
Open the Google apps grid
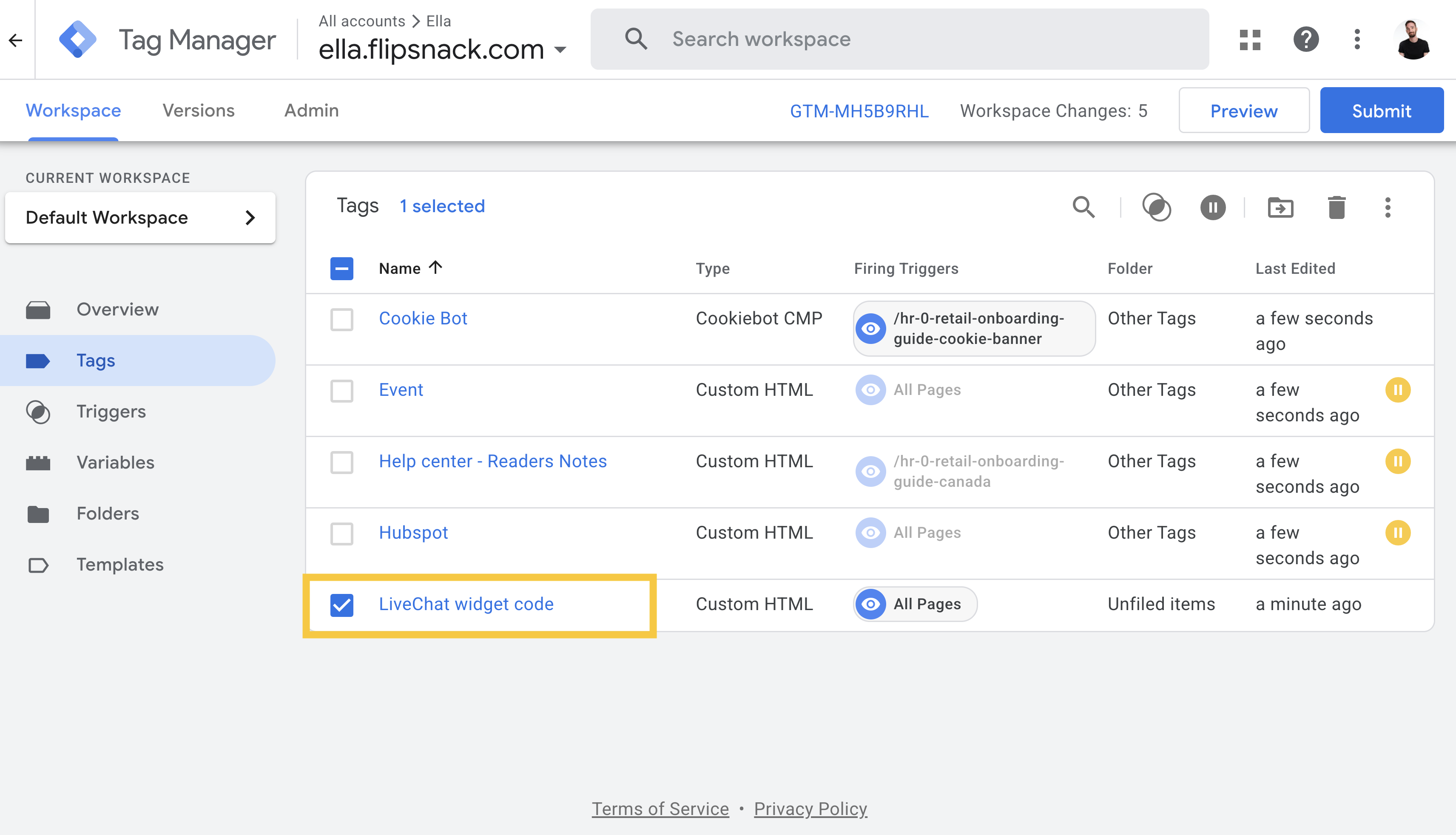click(x=1250, y=40)
